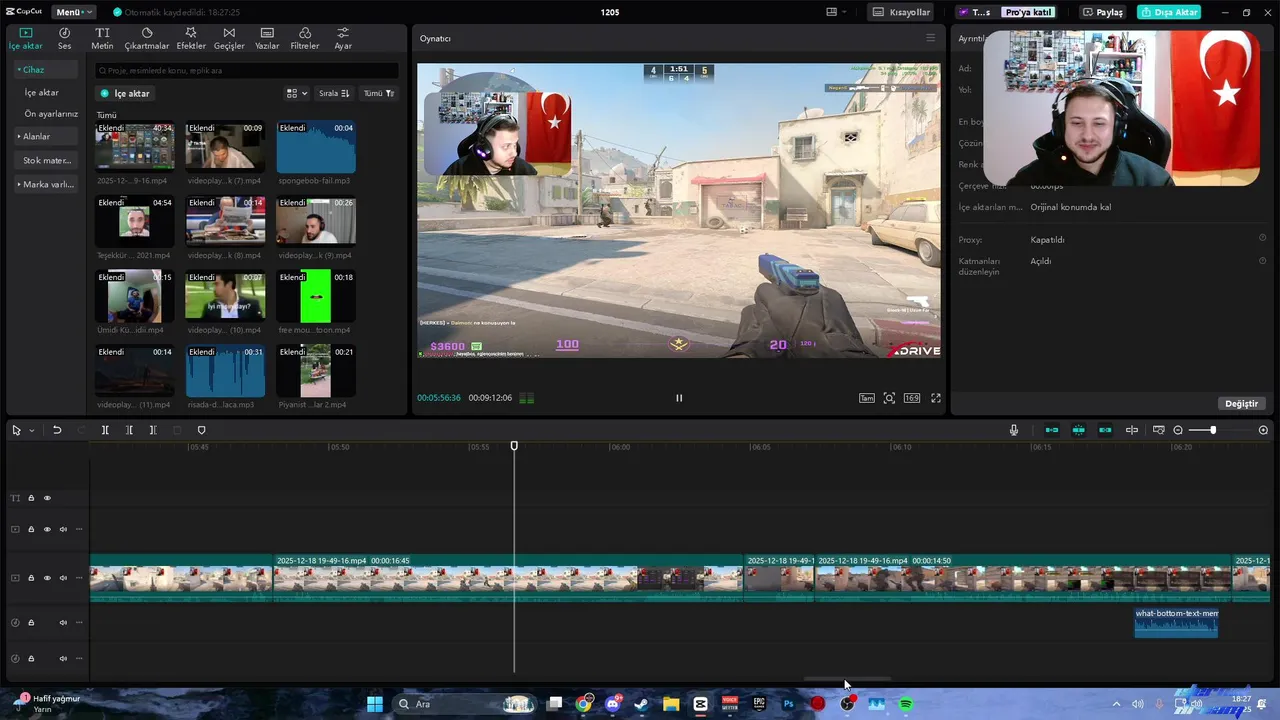Split the clip at the playhead
1280x720 pixels.
(x=105, y=430)
